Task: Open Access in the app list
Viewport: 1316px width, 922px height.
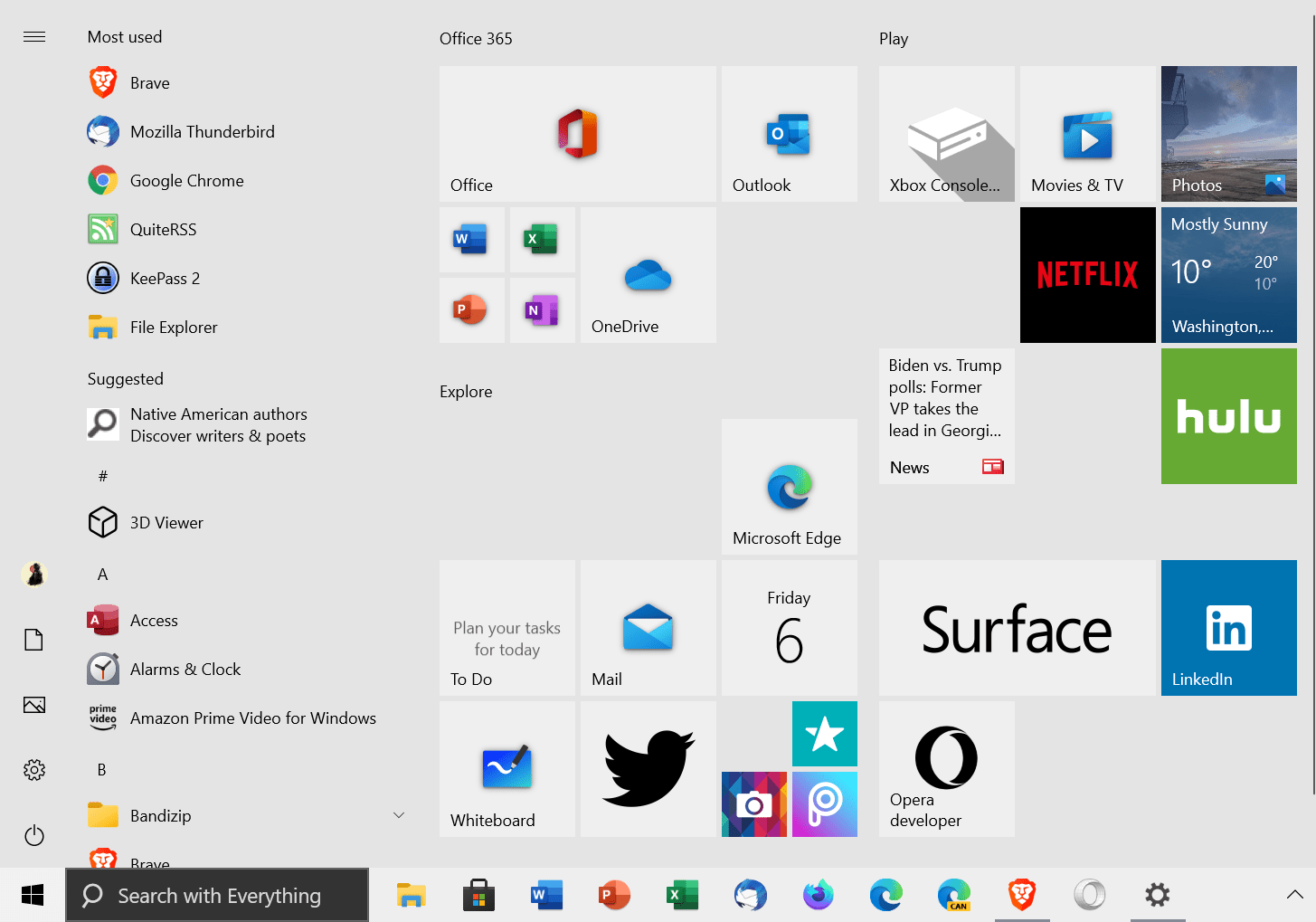Action: 246,621
